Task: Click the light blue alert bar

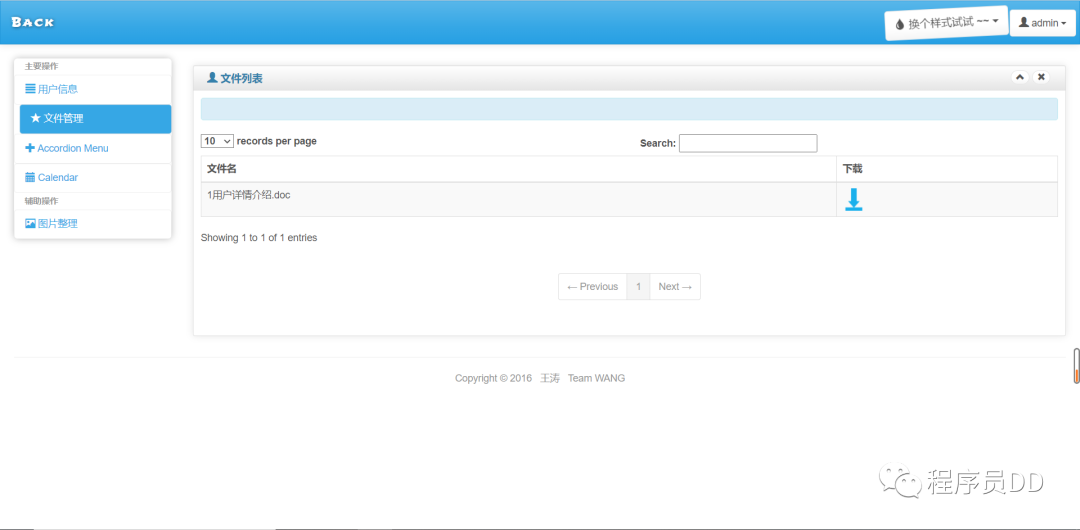Action: [x=629, y=109]
